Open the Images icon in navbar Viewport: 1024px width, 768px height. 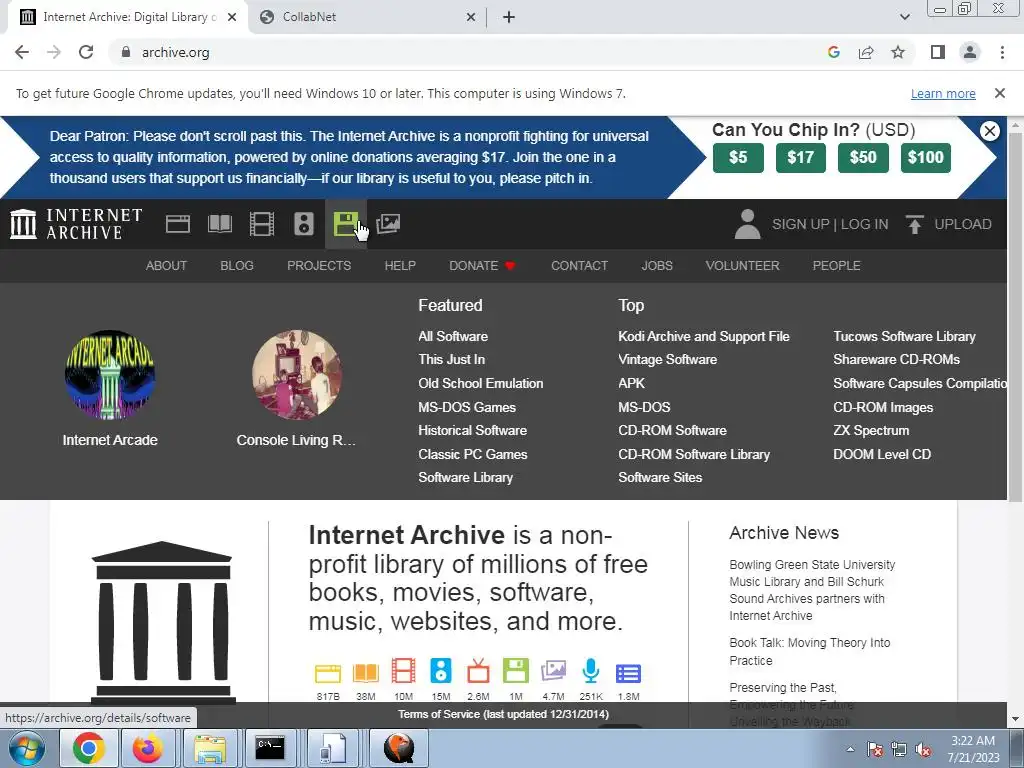coord(388,224)
